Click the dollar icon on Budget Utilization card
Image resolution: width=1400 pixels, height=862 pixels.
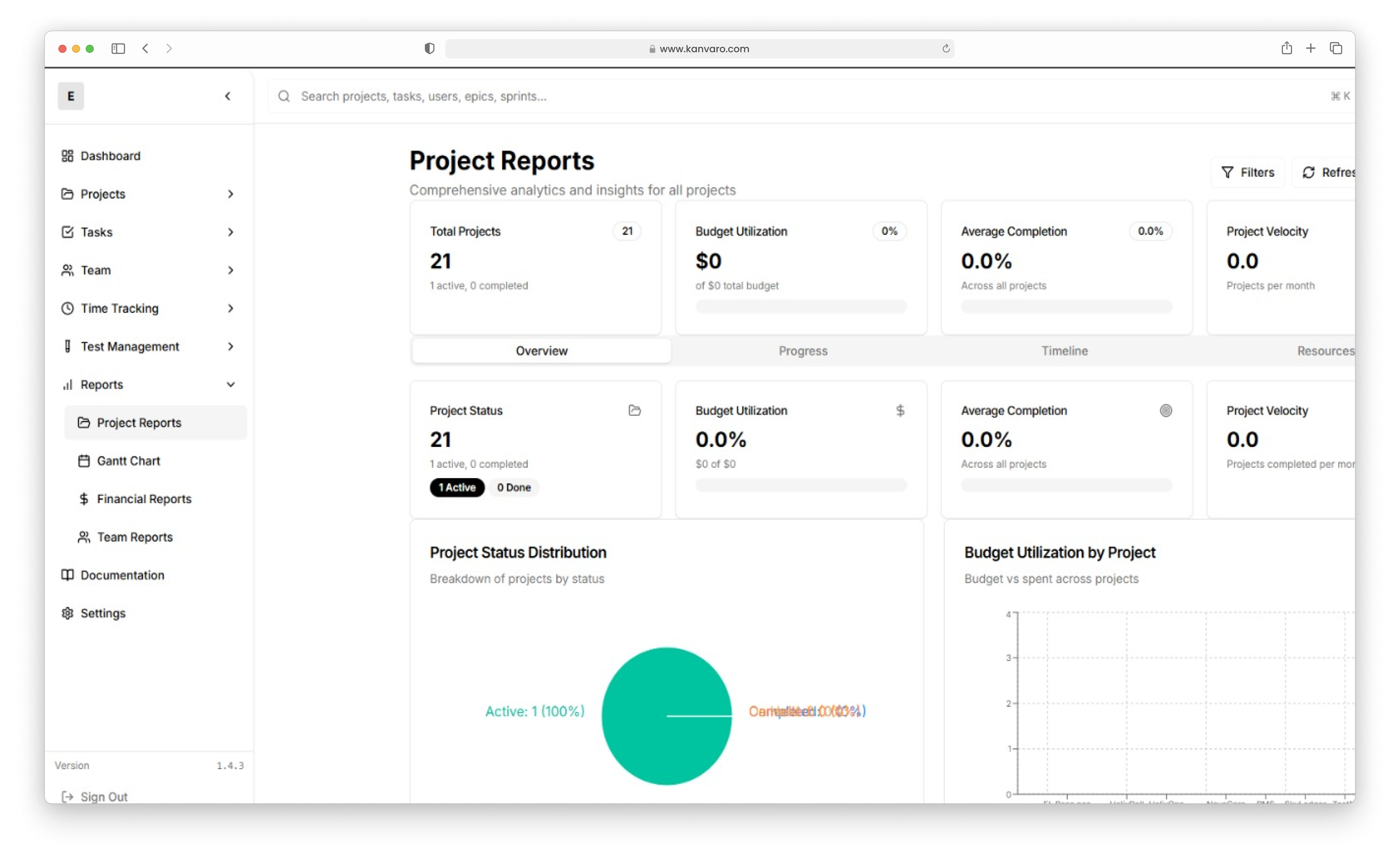click(x=900, y=410)
